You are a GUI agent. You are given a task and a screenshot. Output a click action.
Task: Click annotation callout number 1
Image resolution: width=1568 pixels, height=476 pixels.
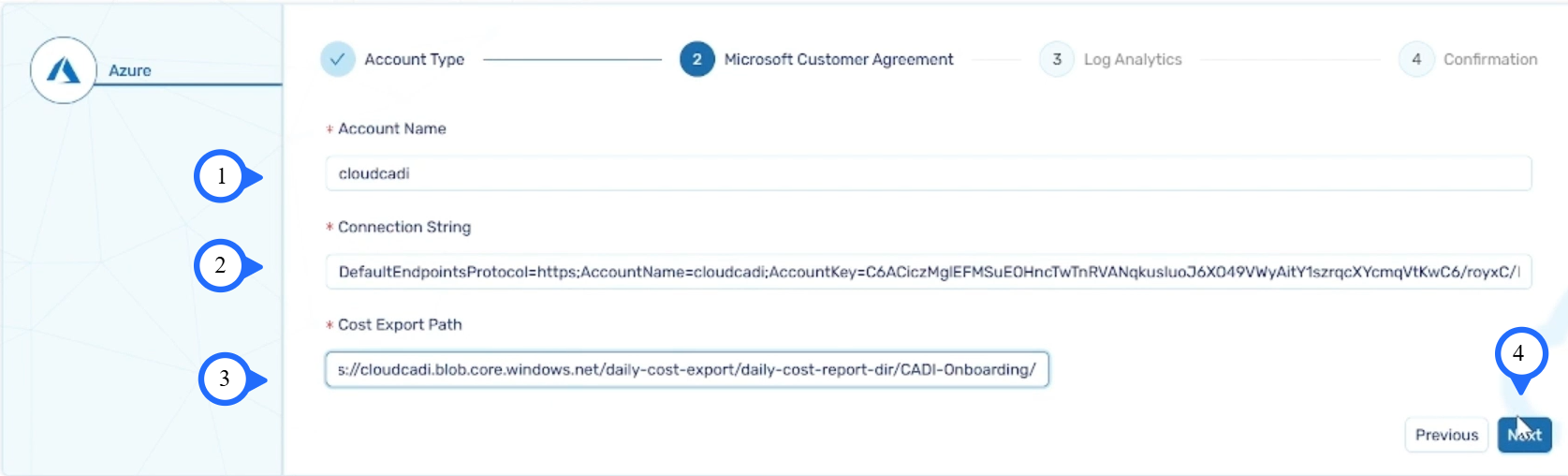(222, 176)
